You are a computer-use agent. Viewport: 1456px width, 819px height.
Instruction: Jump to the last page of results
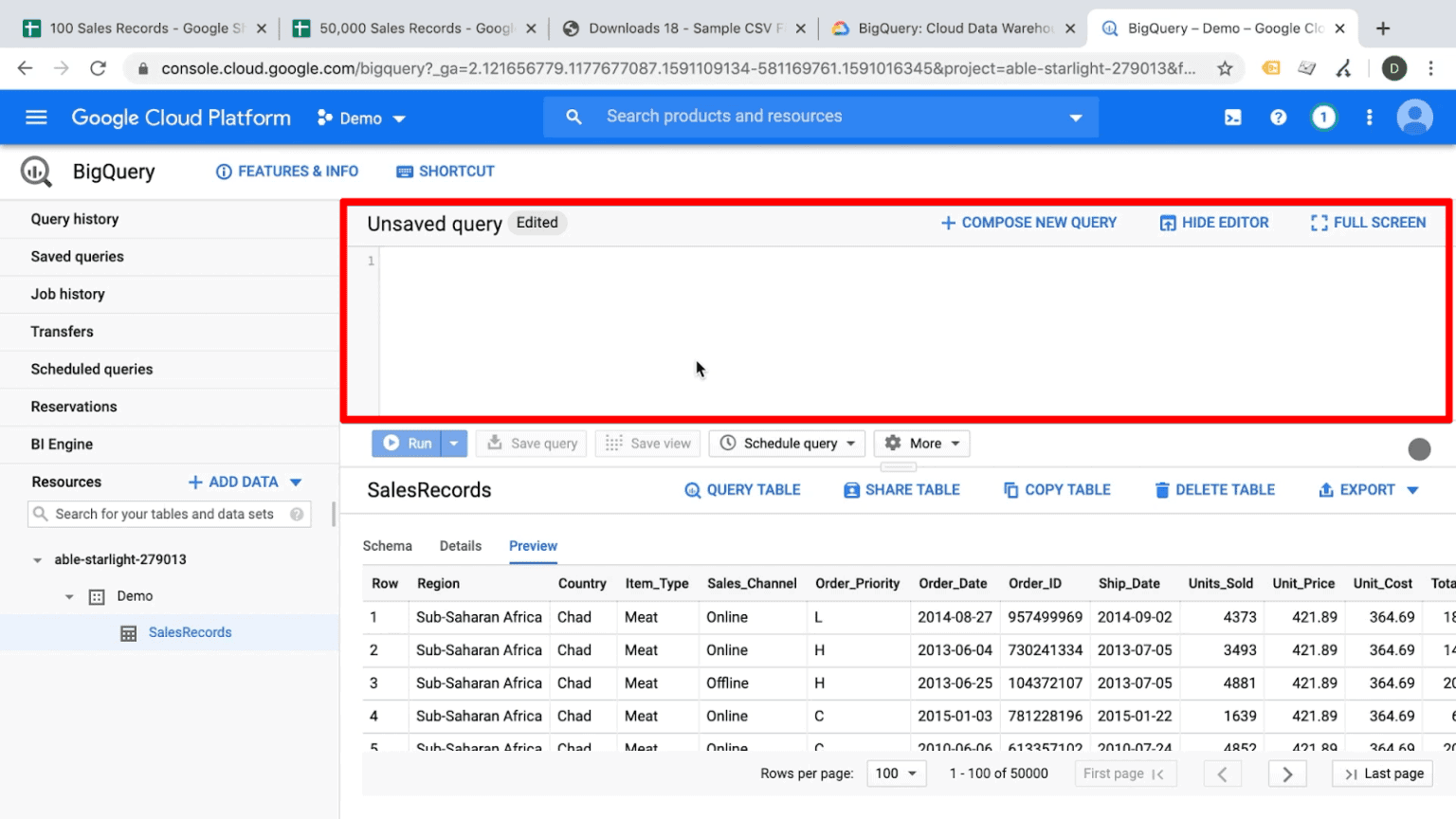pyautogui.click(x=1381, y=773)
